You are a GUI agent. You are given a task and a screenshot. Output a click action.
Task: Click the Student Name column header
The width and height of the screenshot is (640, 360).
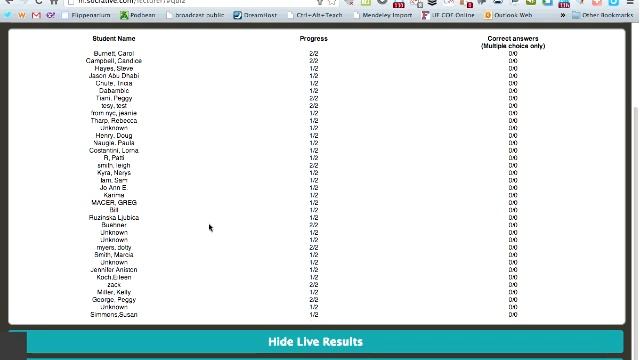coord(114,38)
